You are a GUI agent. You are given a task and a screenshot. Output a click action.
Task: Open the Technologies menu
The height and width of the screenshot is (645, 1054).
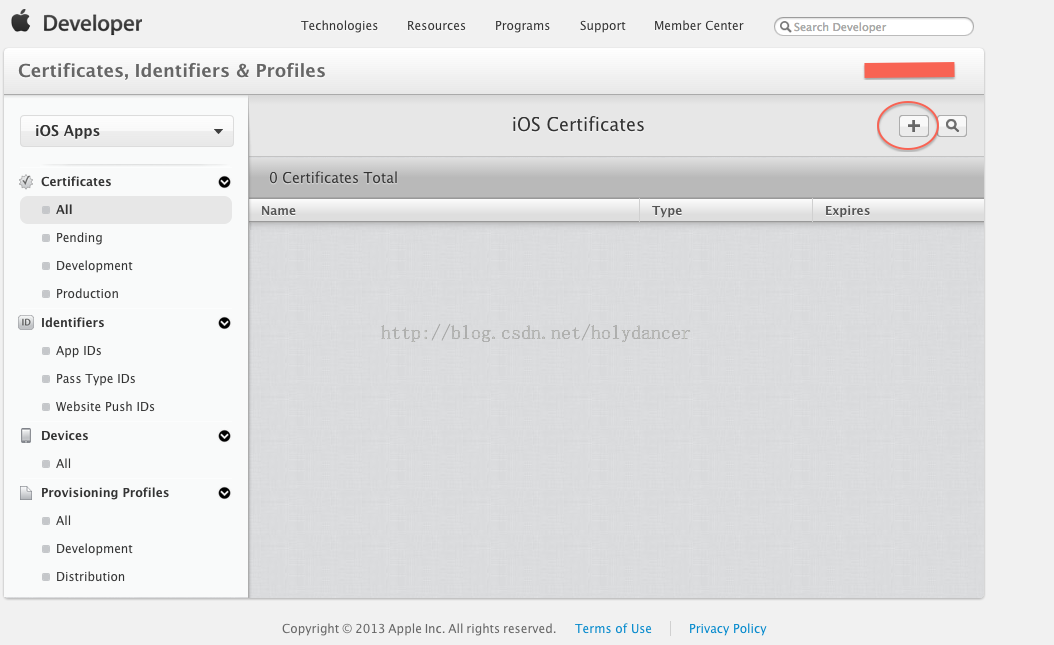click(x=339, y=26)
